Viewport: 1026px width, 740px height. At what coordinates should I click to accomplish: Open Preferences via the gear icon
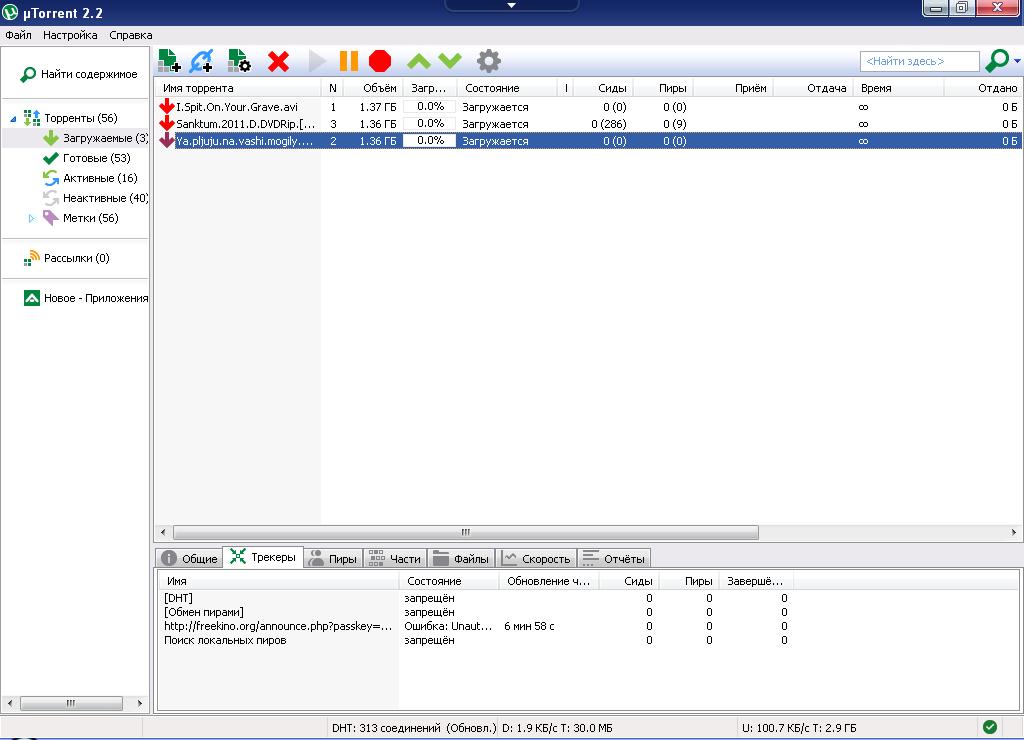[x=488, y=62]
